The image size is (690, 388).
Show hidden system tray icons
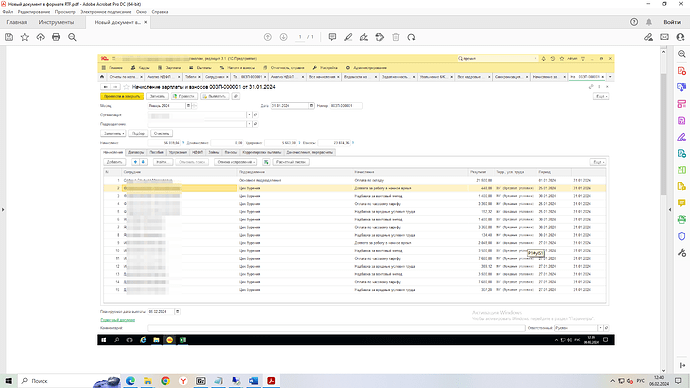click(612, 381)
